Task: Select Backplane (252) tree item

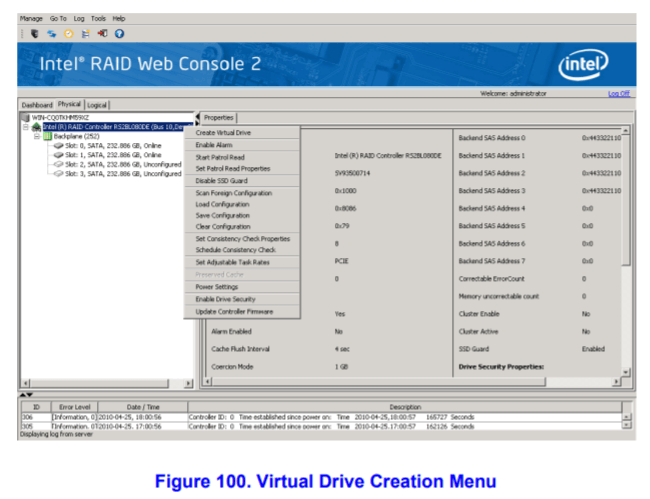Action: 76,136
